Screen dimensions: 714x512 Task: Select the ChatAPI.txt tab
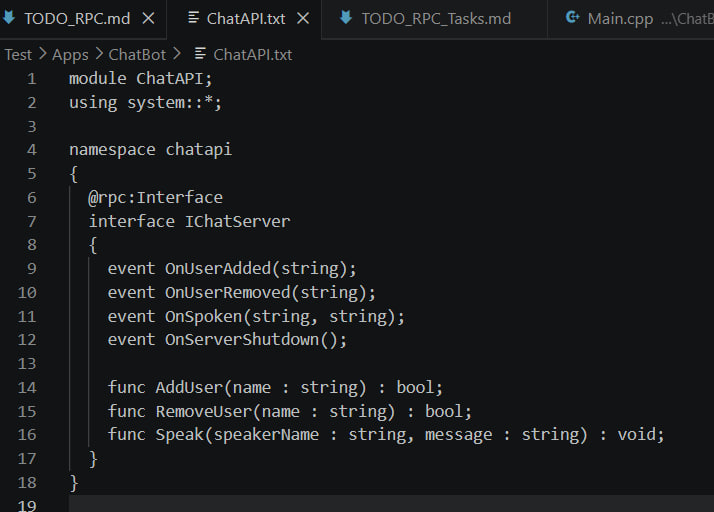click(246, 19)
